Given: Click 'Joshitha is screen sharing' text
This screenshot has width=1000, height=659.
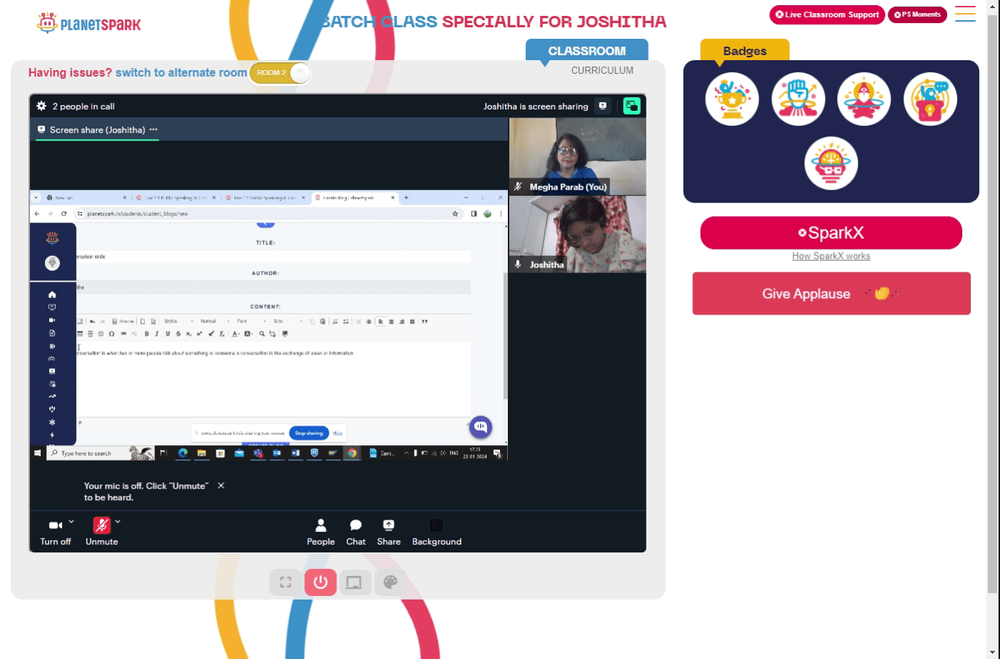Looking at the screenshot, I should (x=536, y=107).
